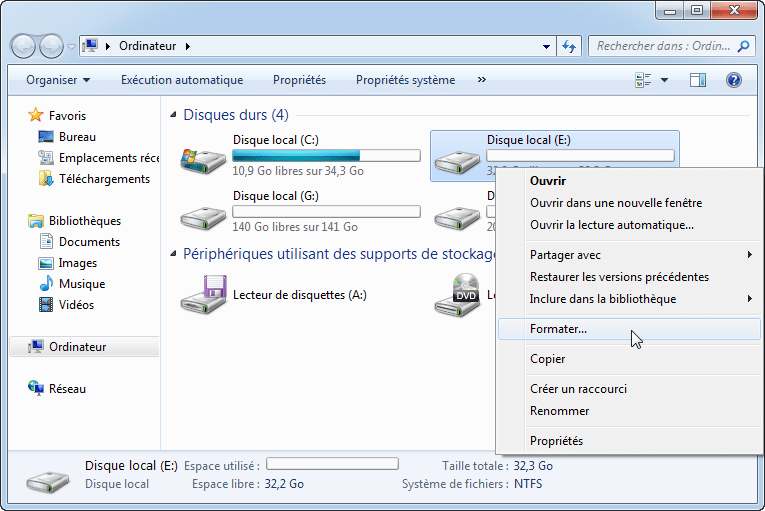Expand the arrow after Ordinateur in address bar

188,46
